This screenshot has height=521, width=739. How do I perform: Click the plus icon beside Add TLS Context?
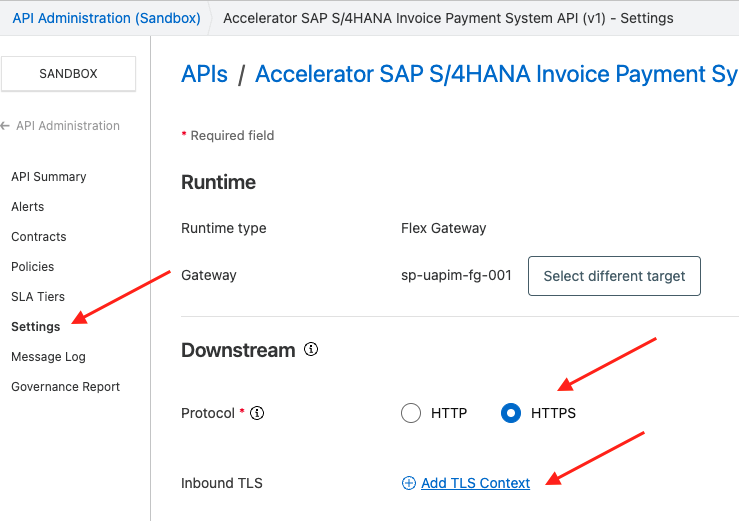click(409, 483)
